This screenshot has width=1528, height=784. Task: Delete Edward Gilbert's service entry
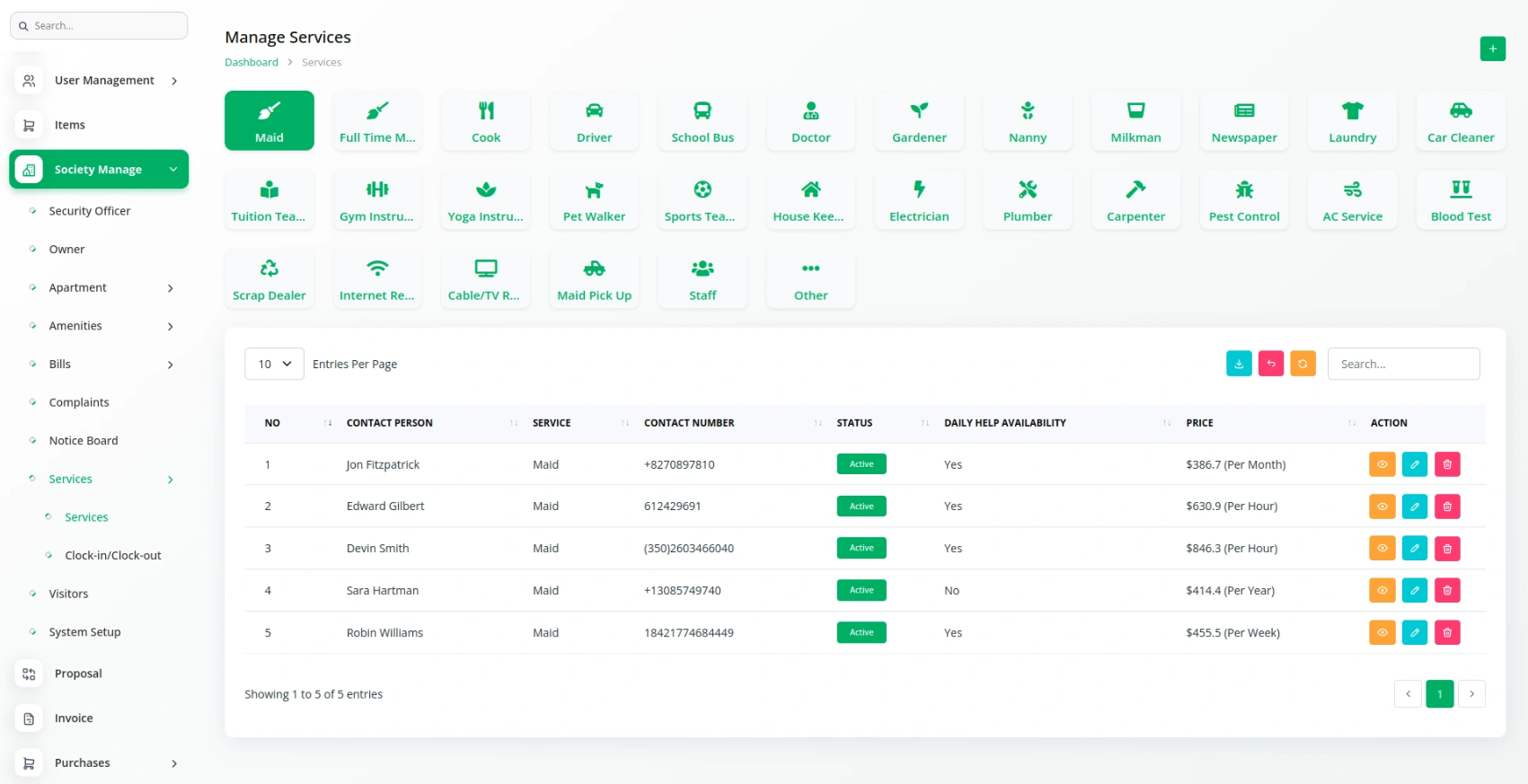pos(1447,507)
